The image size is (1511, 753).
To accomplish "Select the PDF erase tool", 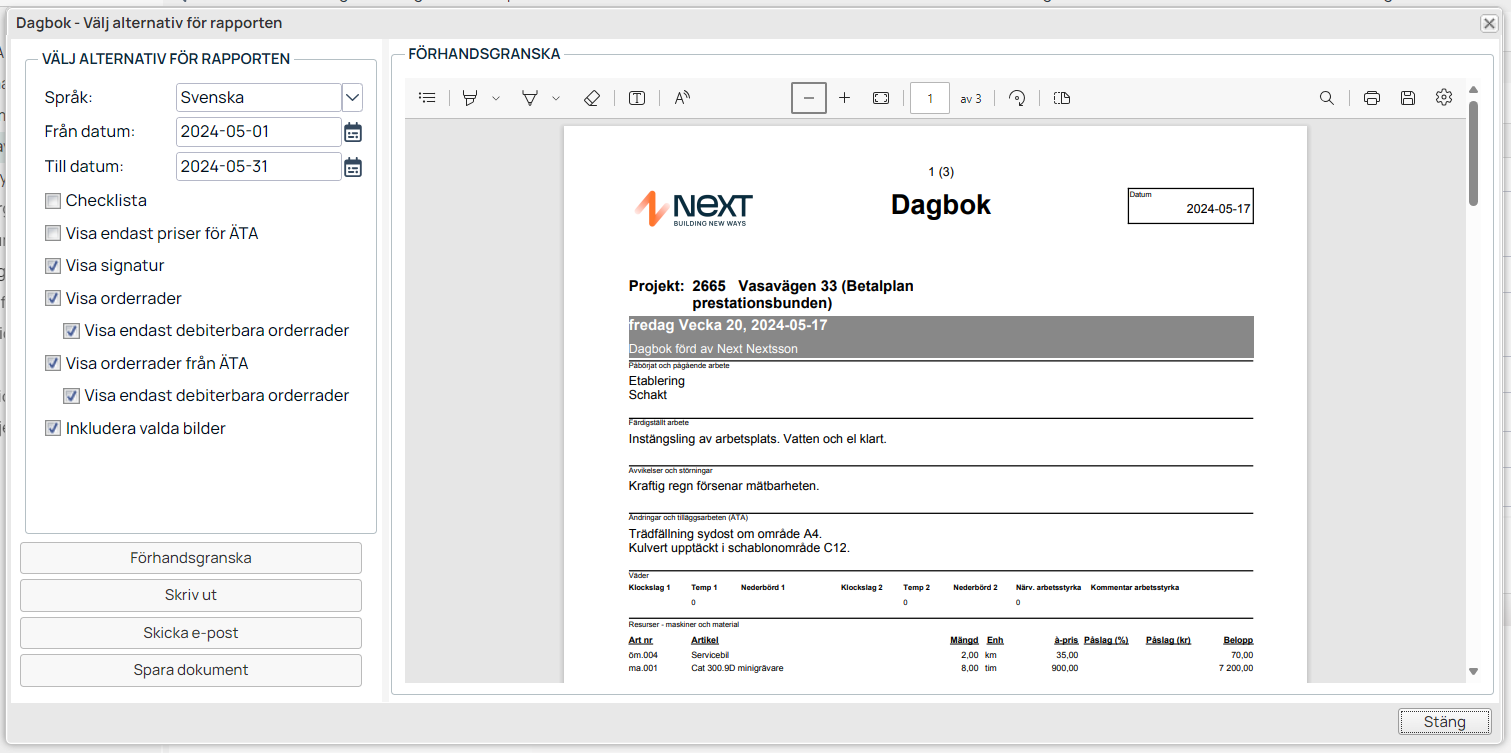I will click(x=591, y=98).
